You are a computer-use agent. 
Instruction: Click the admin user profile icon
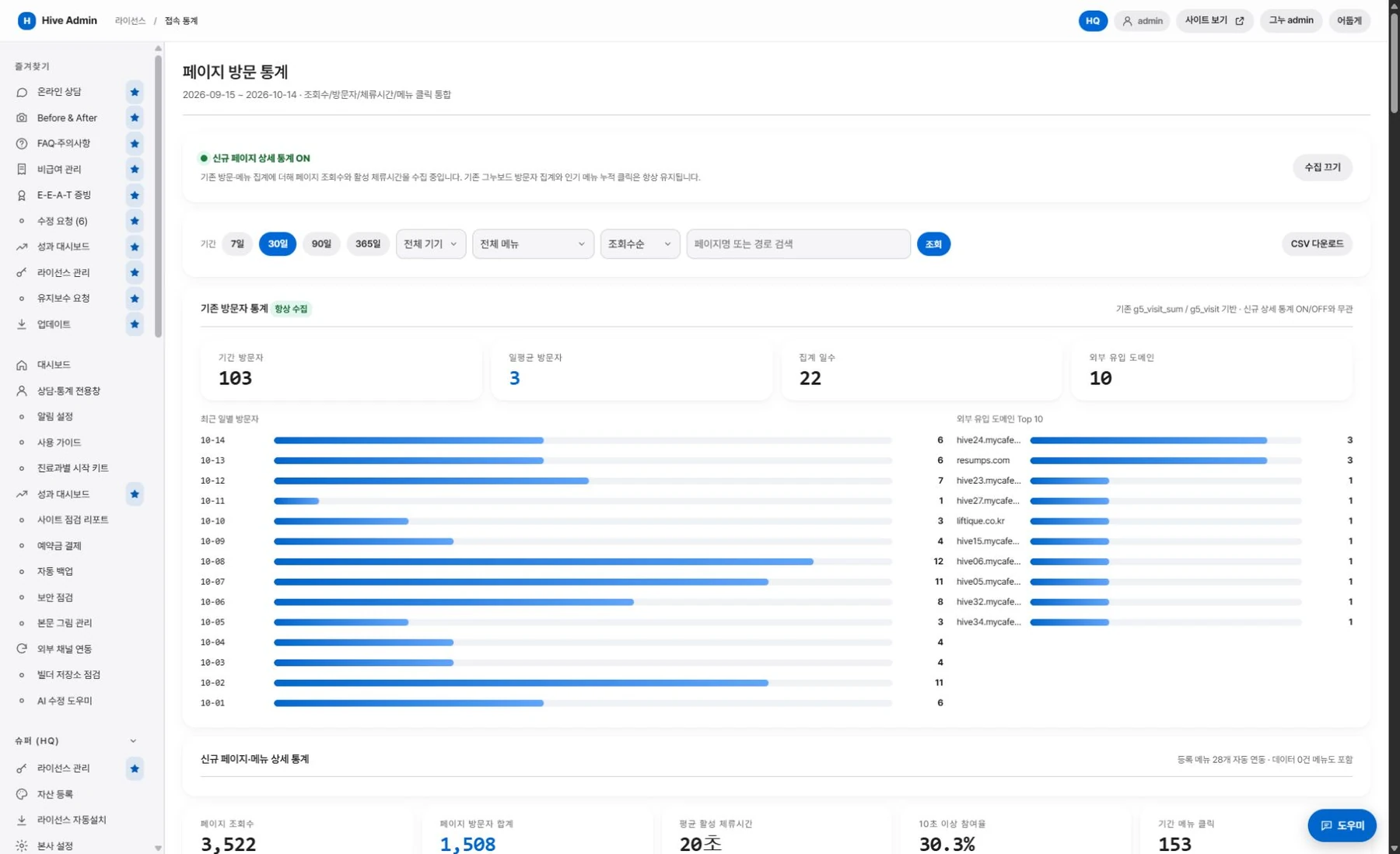[1127, 21]
